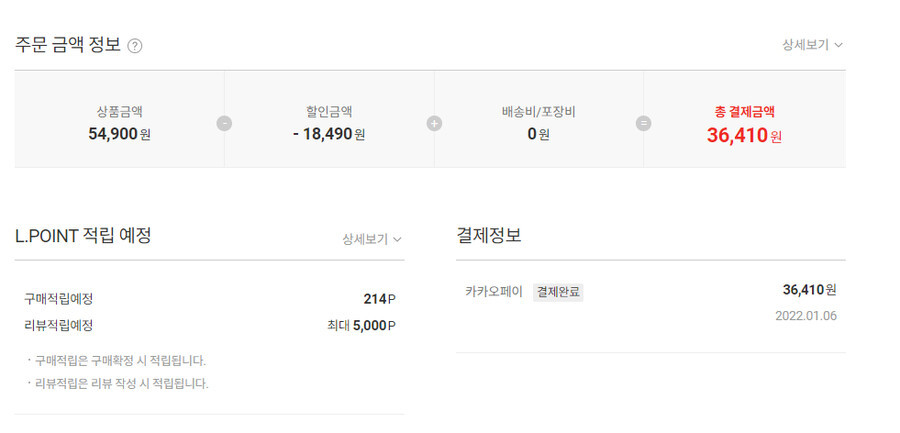Click the 리뷰적립예정 최대 5,000P row
The height and width of the screenshot is (433, 900).
[210, 326]
